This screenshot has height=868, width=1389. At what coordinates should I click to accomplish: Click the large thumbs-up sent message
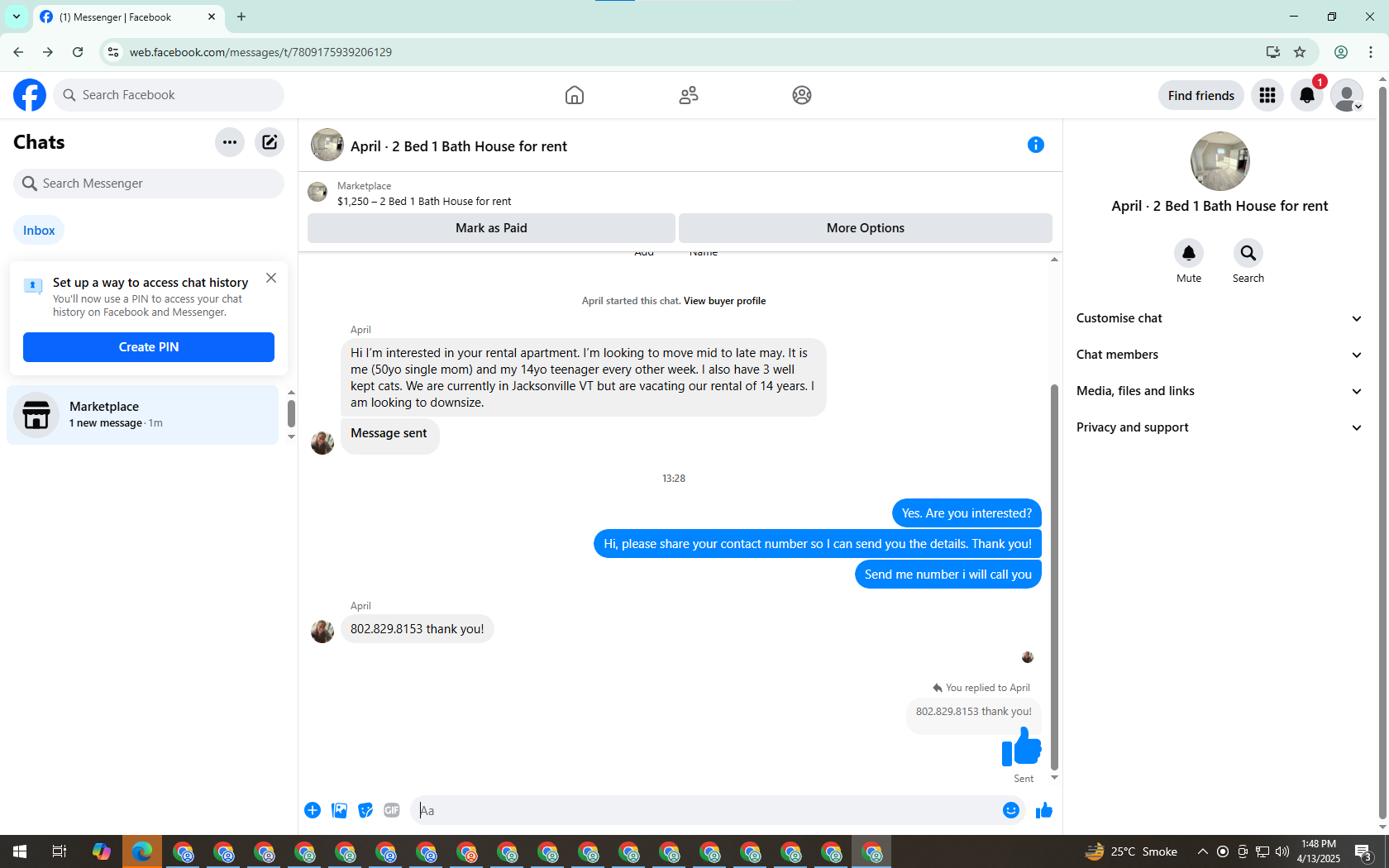[1022, 746]
